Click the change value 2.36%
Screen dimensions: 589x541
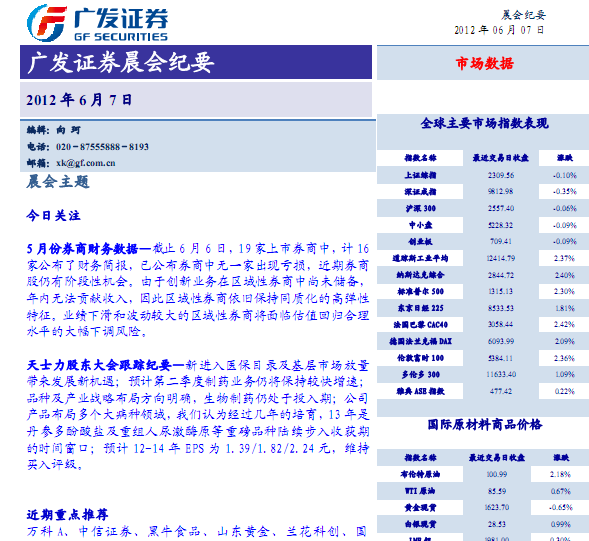click(x=565, y=358)
